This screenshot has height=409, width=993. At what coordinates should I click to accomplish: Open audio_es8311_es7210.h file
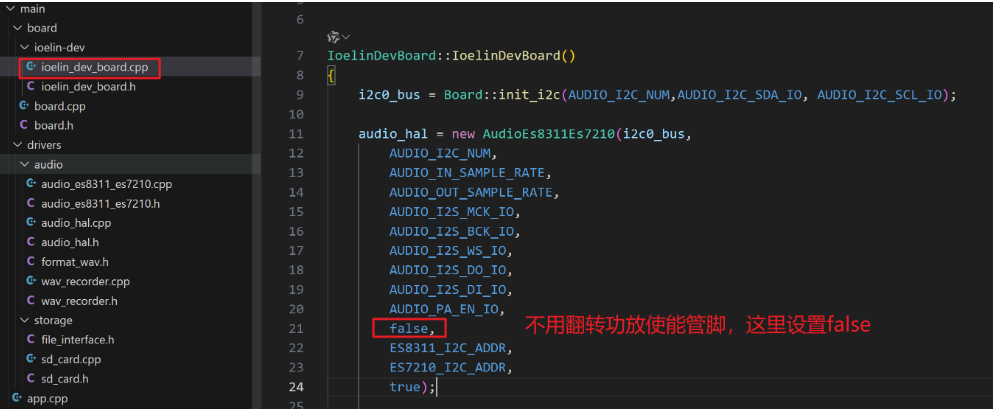[100, 204]
